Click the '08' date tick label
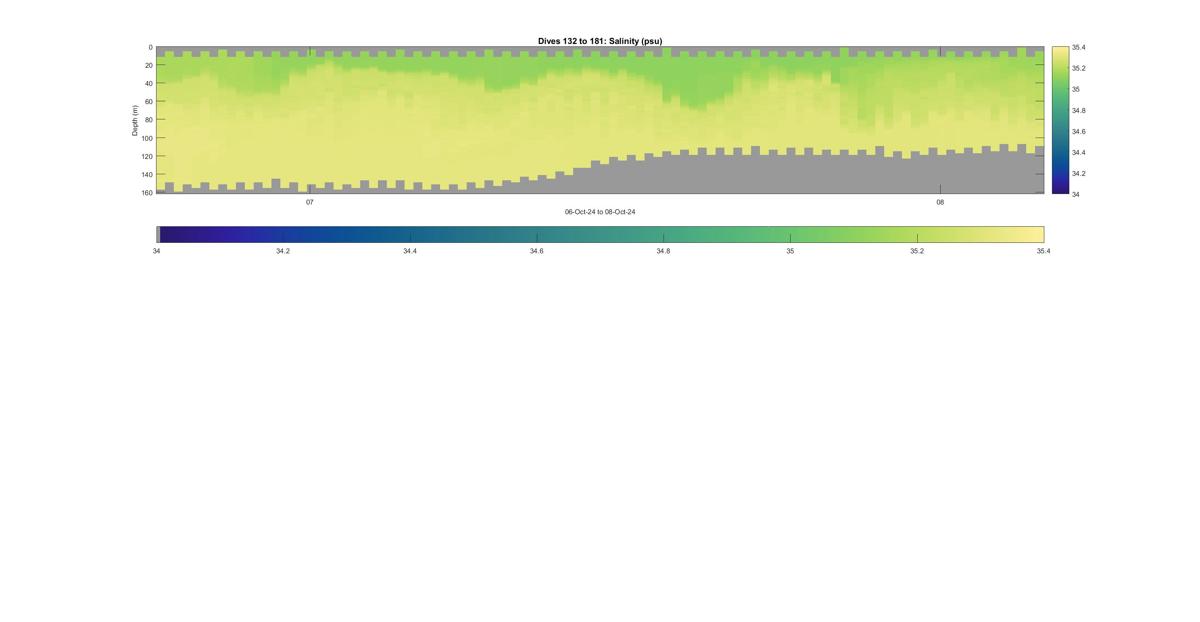This screenshot has width=1200, height=622. [940, 202]
